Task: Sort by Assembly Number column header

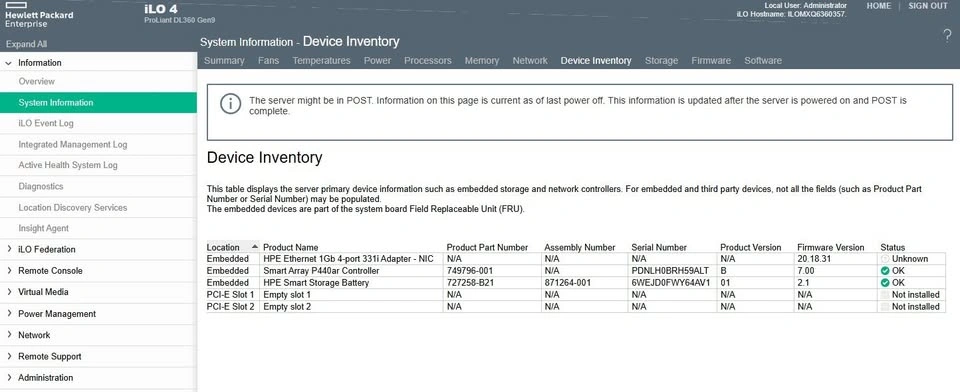Action: 580,247
